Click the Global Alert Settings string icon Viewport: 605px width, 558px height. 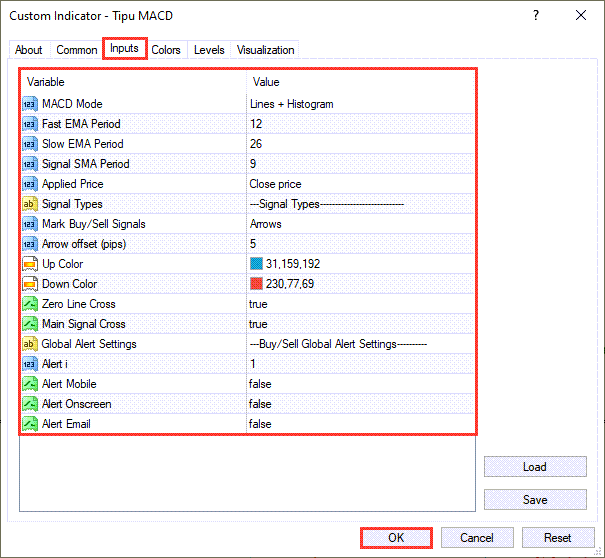[x=29, y=344]
